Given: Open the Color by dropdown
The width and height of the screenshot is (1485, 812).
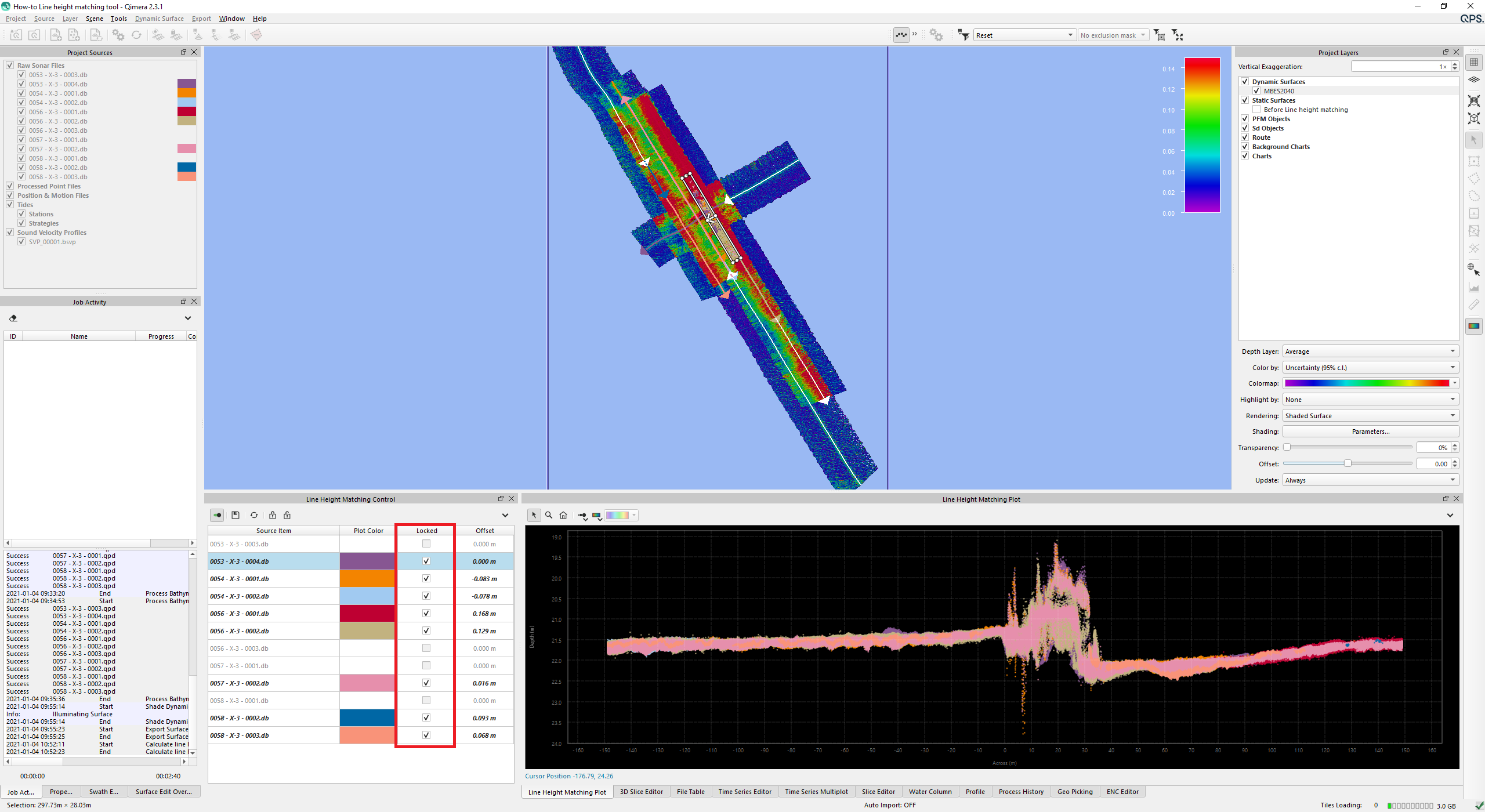Looking at the screenshot, I should pos(1370,368).
